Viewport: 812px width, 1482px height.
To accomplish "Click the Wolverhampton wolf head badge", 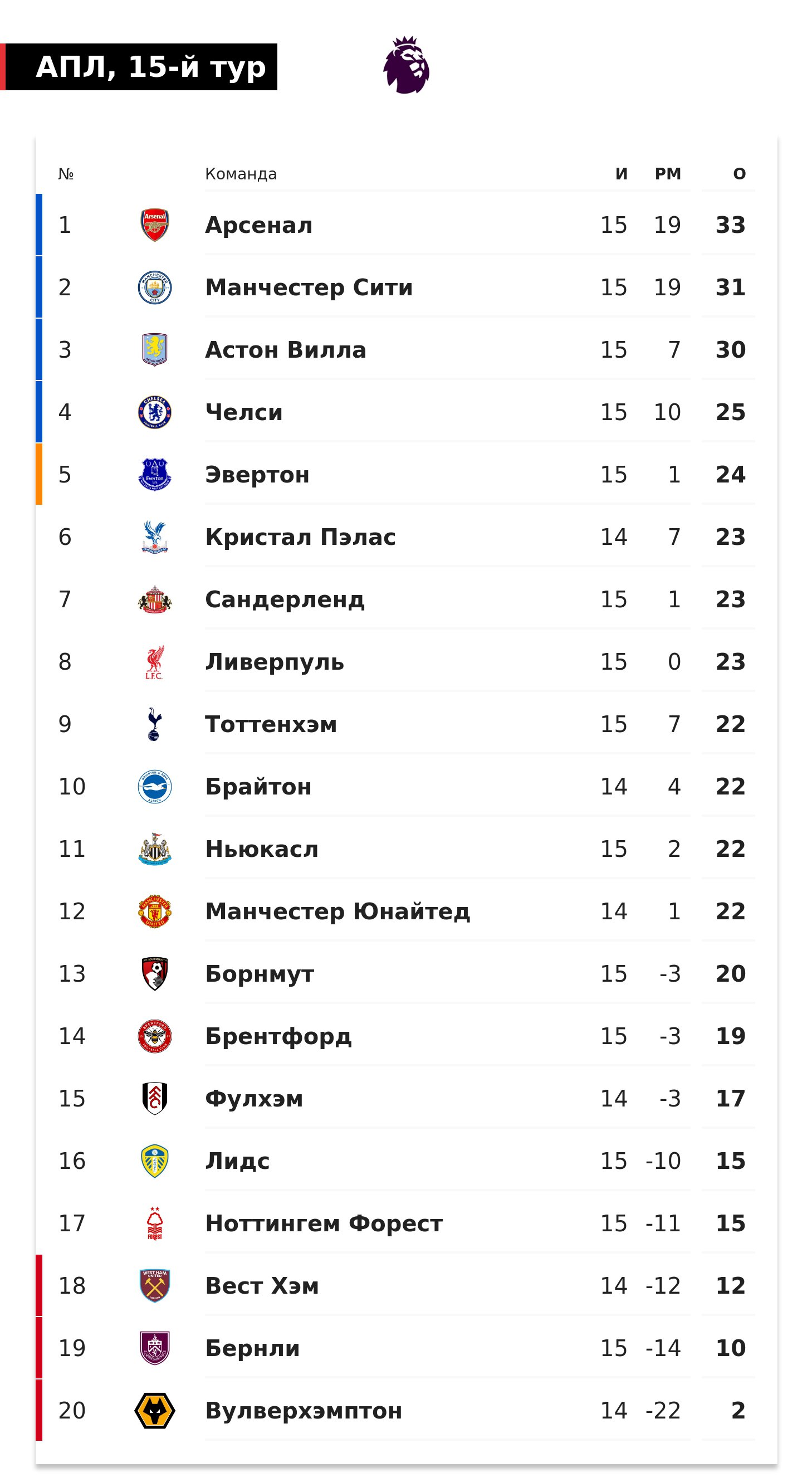I will tap(155, 1410).
